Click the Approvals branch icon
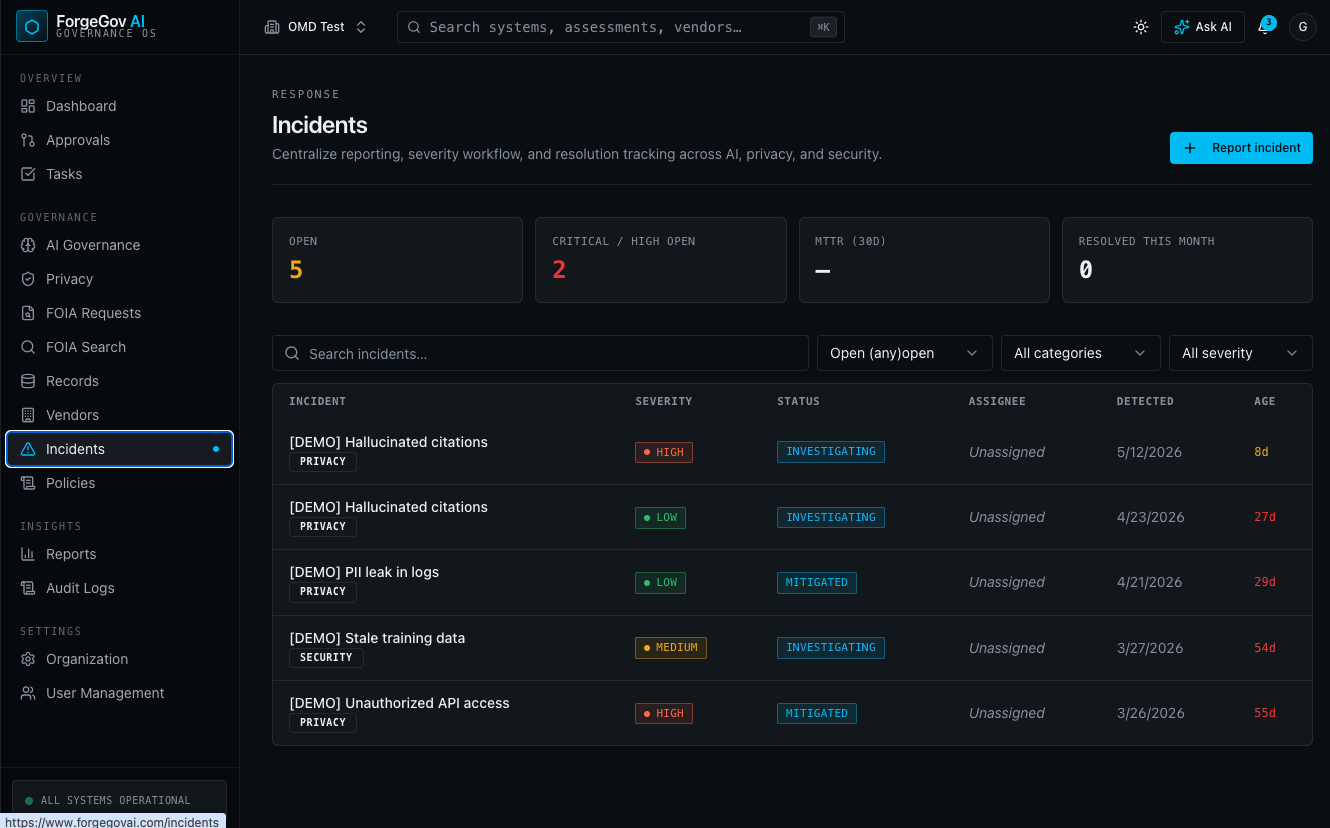1330x828 pixels. click(x=28, y=140)
